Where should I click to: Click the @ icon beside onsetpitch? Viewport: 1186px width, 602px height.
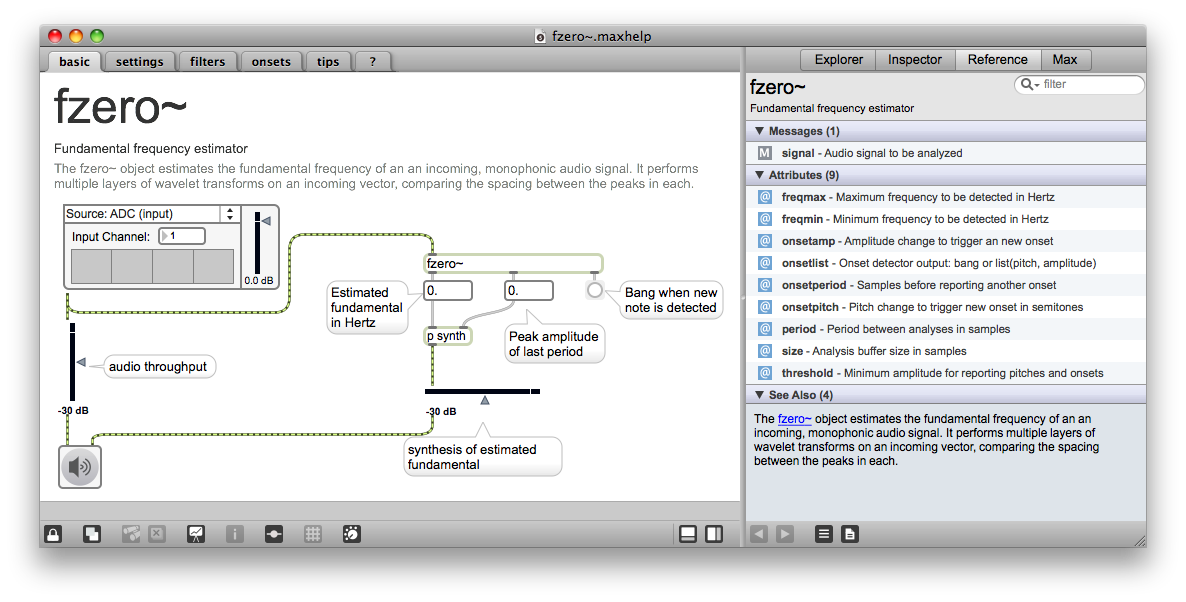pyautogui.click(x=765, y=307)
